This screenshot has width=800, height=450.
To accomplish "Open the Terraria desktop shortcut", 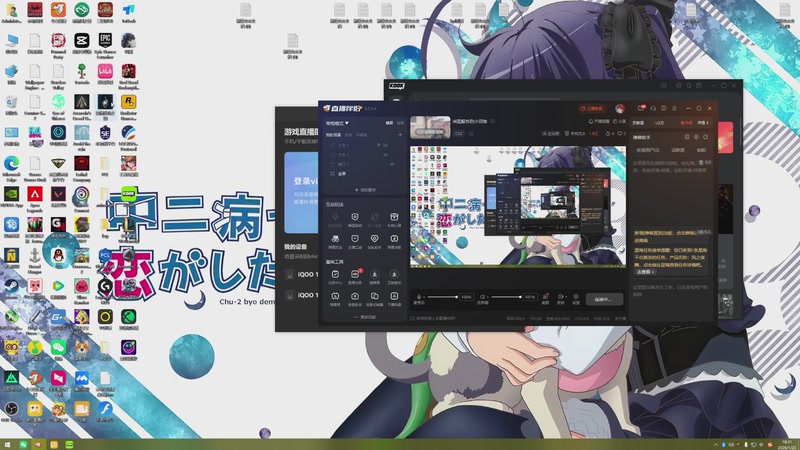I will [x=82, y=75].
